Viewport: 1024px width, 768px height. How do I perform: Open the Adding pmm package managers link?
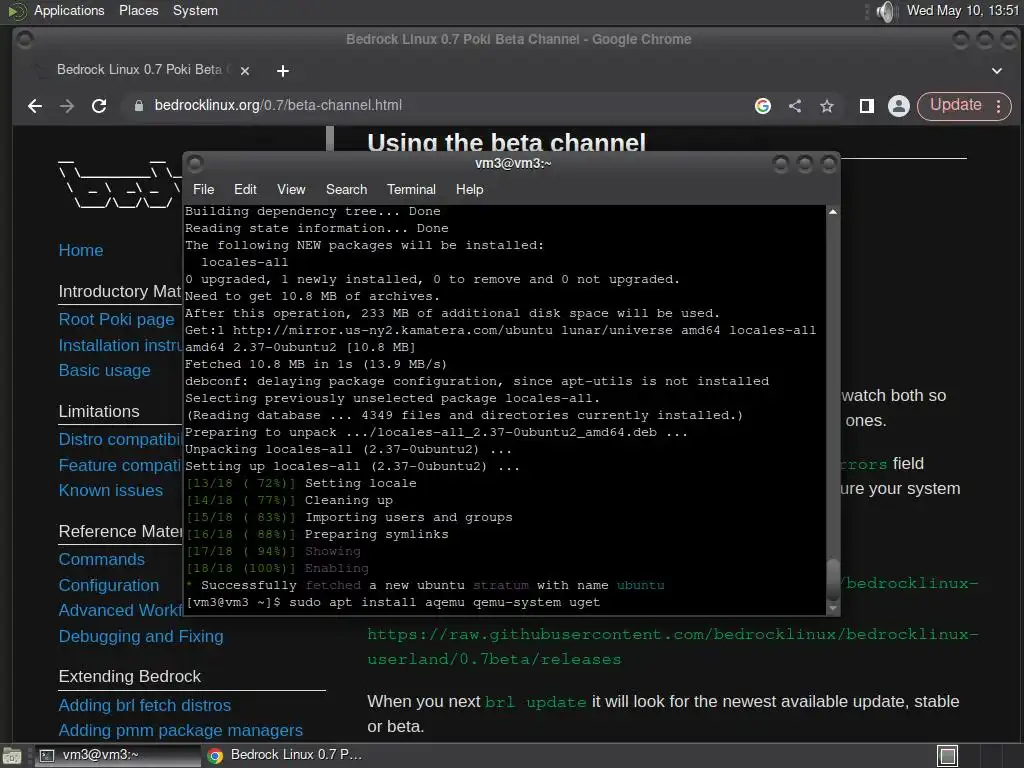(180, 730)
